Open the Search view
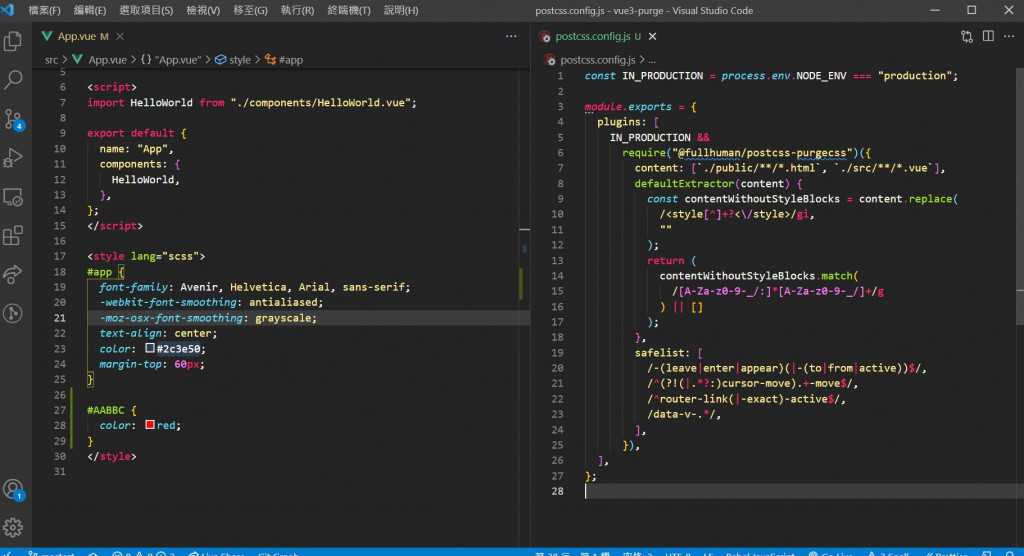The height and width of the screenshot is (556, 1024). [14, 80]
